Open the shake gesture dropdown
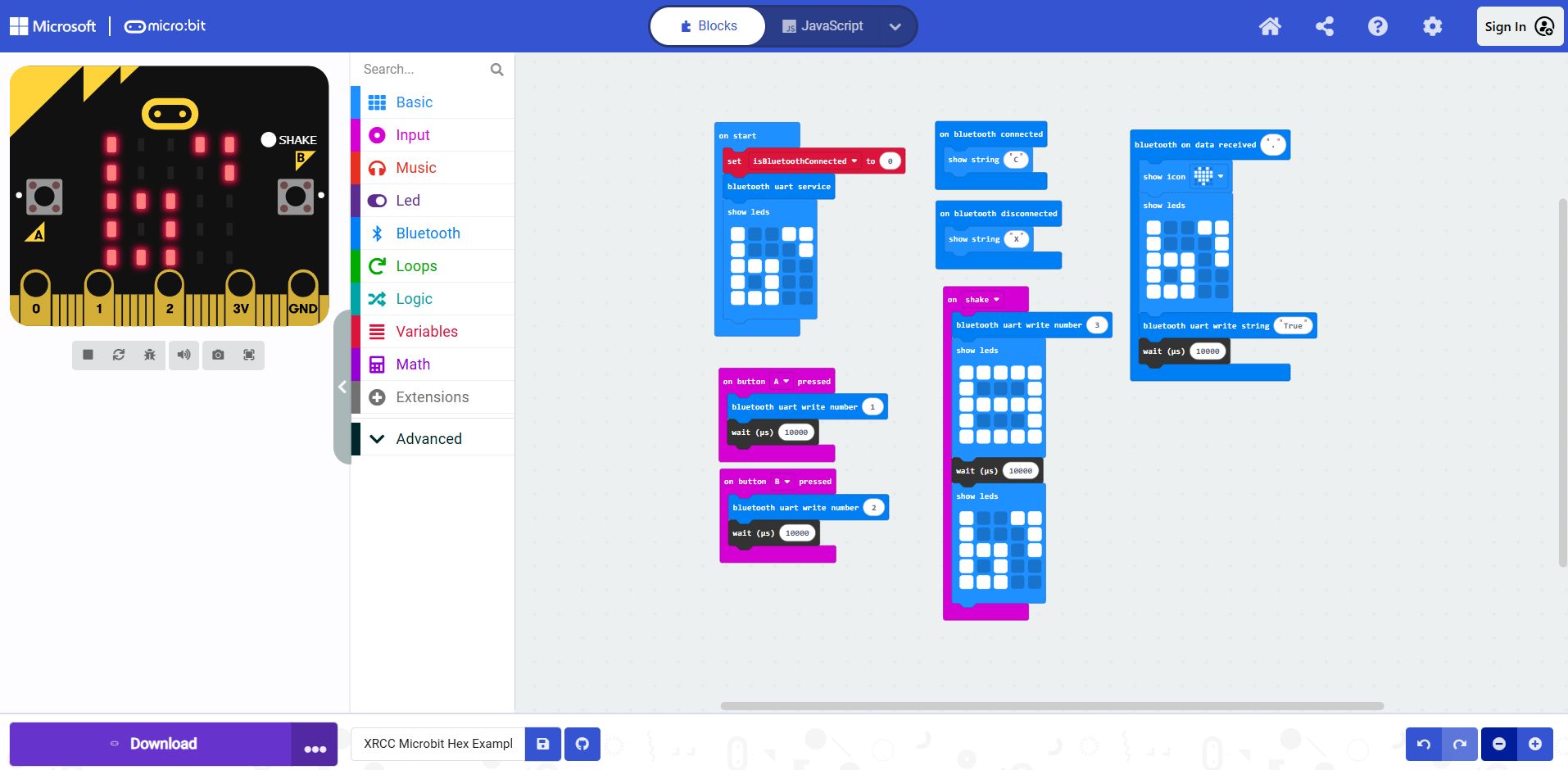1568x770 pixels. click(x=981, y=300)
